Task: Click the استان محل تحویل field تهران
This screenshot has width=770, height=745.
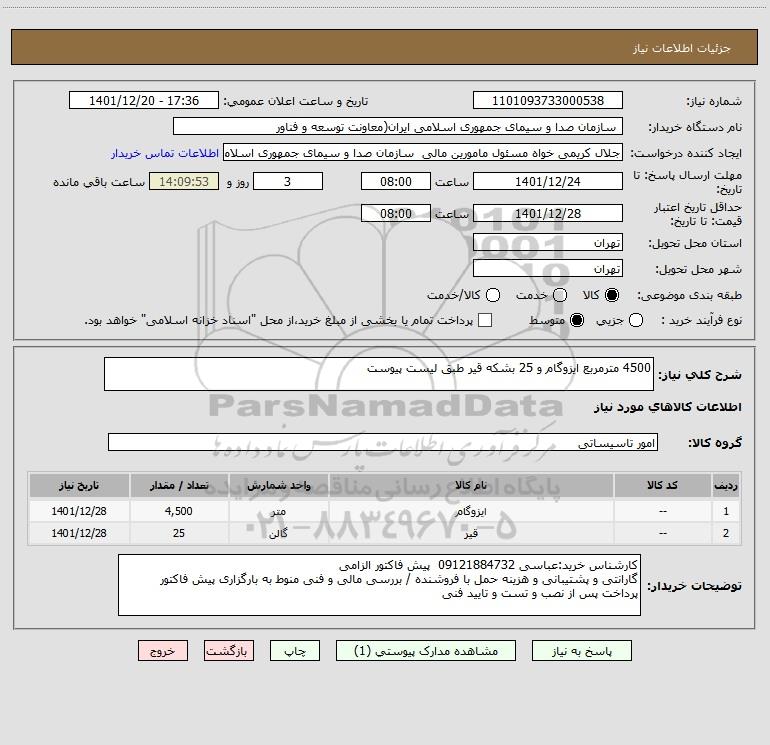Action: click(548, 243)
